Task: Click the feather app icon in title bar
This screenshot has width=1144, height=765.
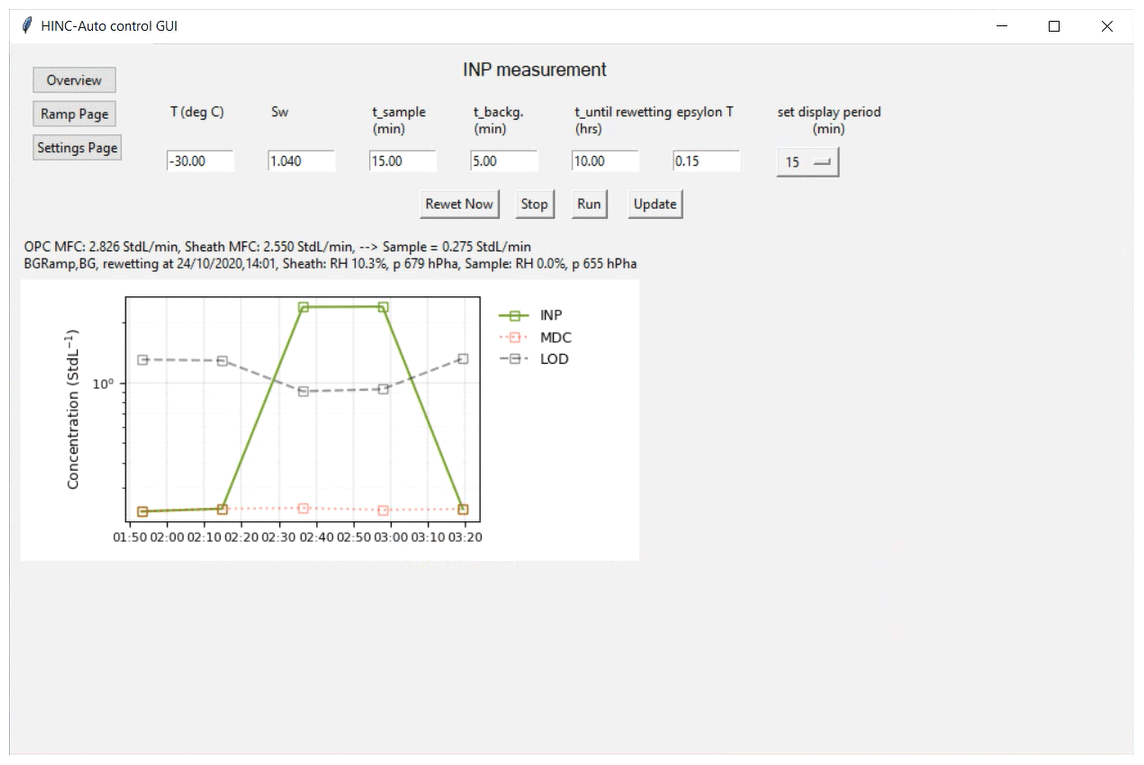Action: point(26,26)
